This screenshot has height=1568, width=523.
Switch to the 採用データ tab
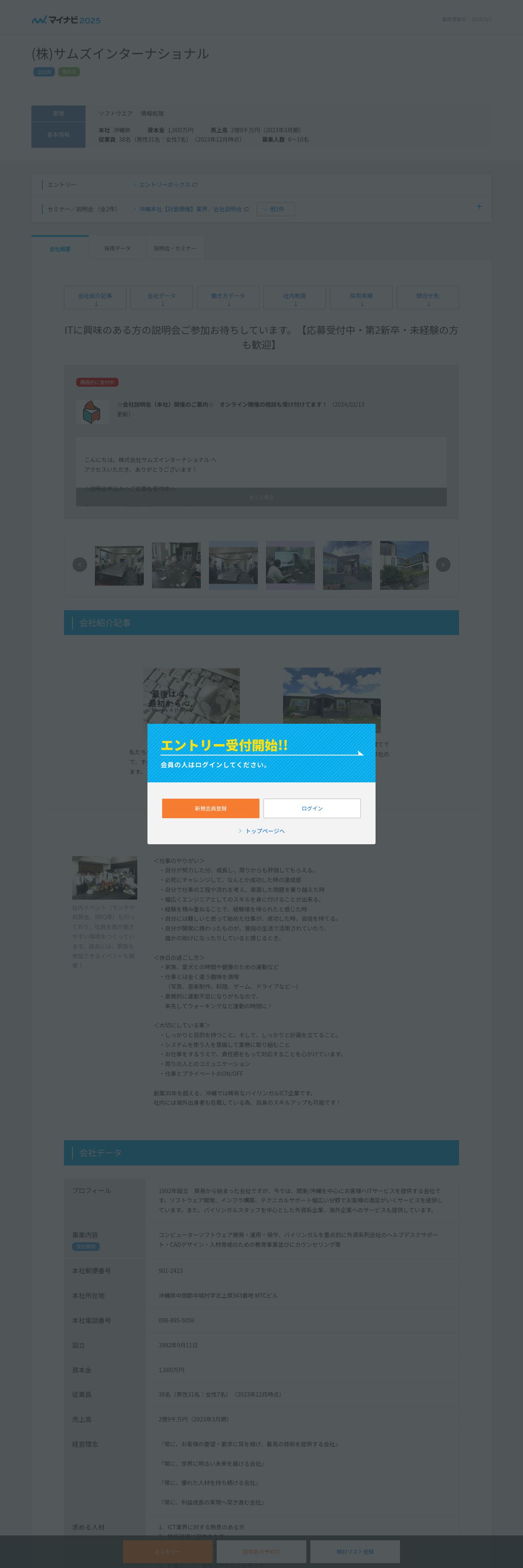click(117, 248)
